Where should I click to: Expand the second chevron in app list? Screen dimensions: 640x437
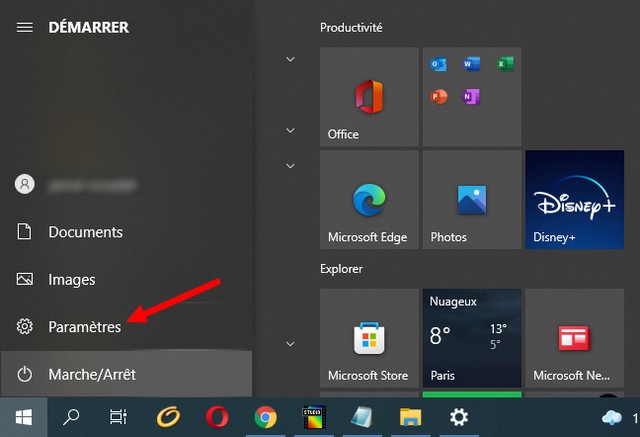click(290, 131)
